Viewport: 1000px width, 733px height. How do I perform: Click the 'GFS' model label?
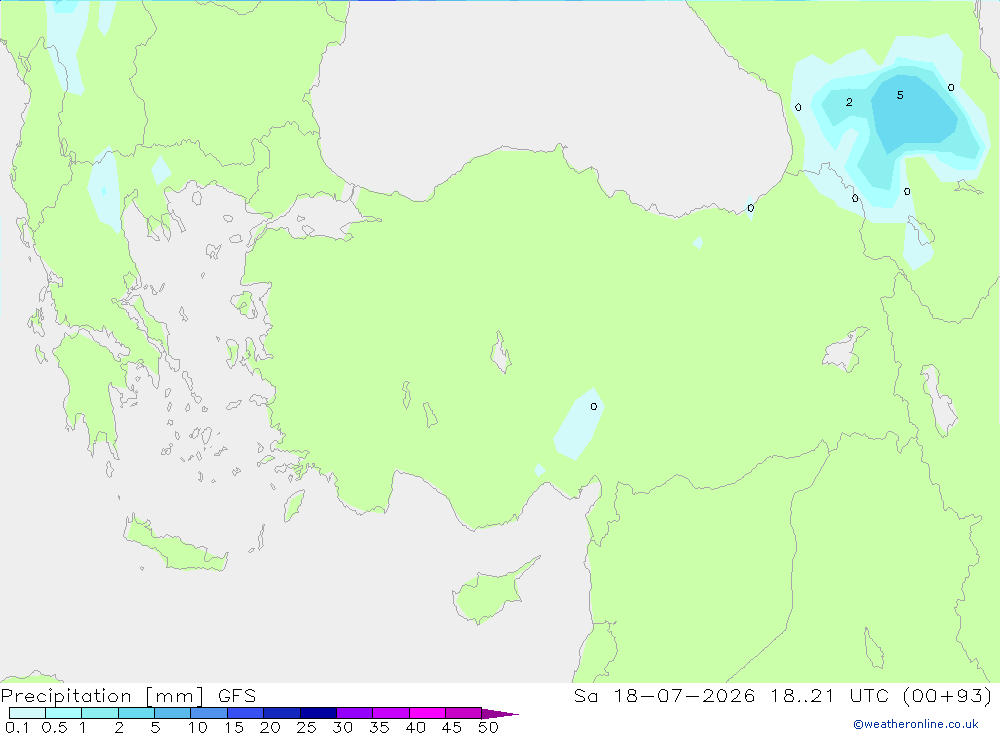point(237,696)
